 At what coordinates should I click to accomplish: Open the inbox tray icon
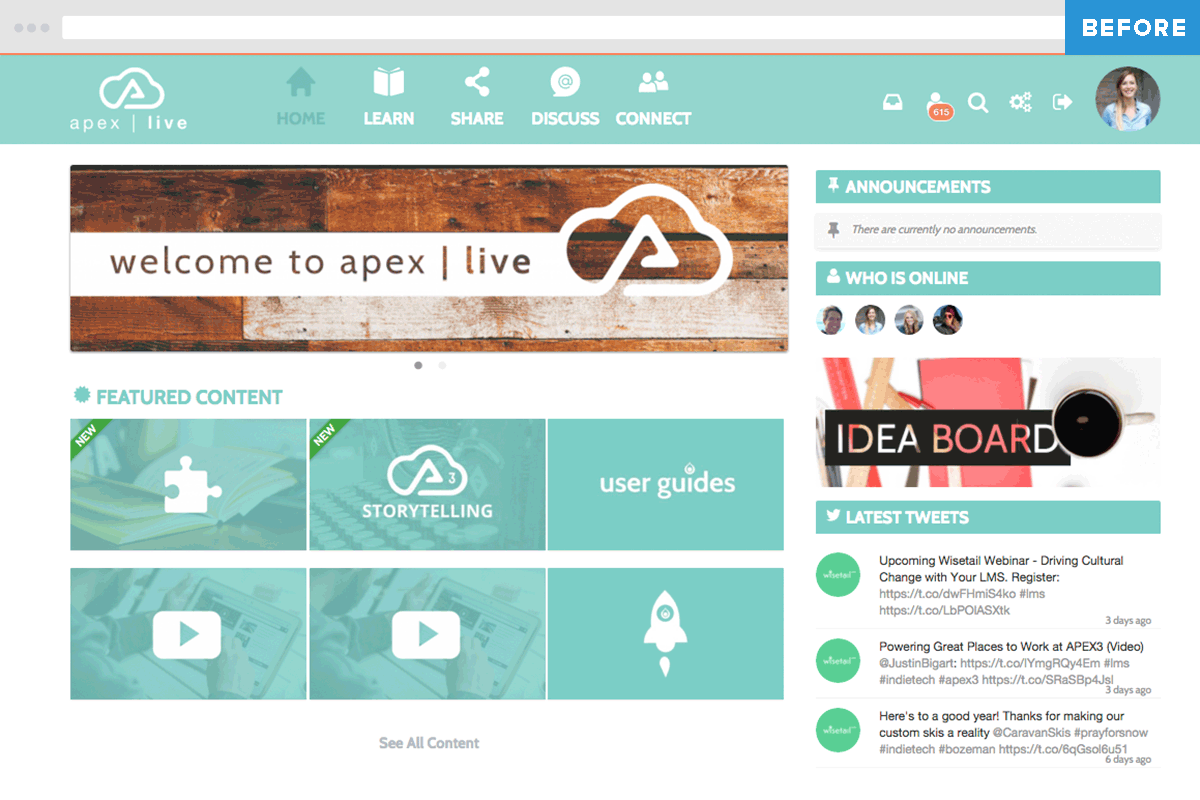892,102
